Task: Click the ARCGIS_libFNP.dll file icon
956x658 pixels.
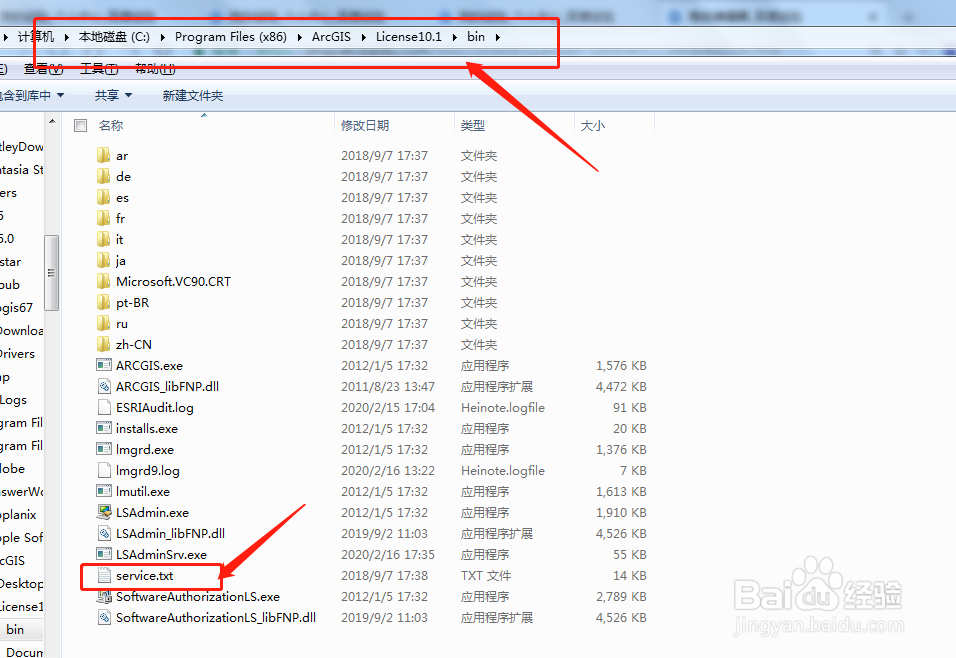Action: pos(104,386)
